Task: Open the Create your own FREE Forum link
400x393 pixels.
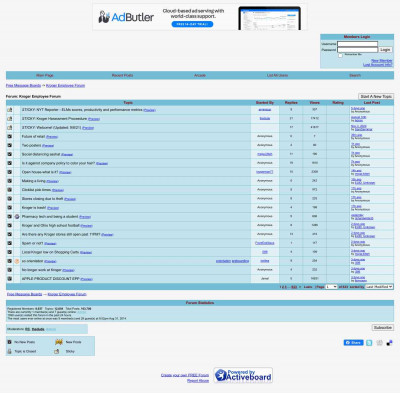Action: click(185, 375)
